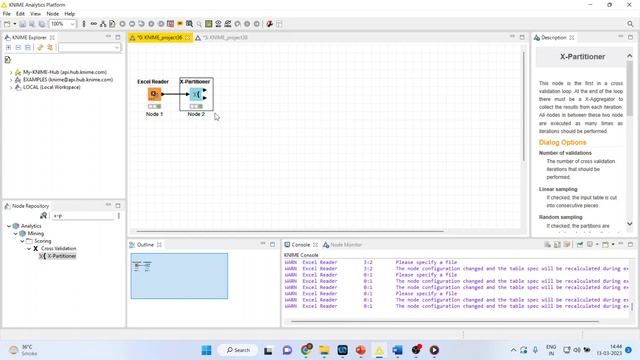Collapse the Scoring folder
Viewport: 640px width, 360px height.
tap(22, 241)
